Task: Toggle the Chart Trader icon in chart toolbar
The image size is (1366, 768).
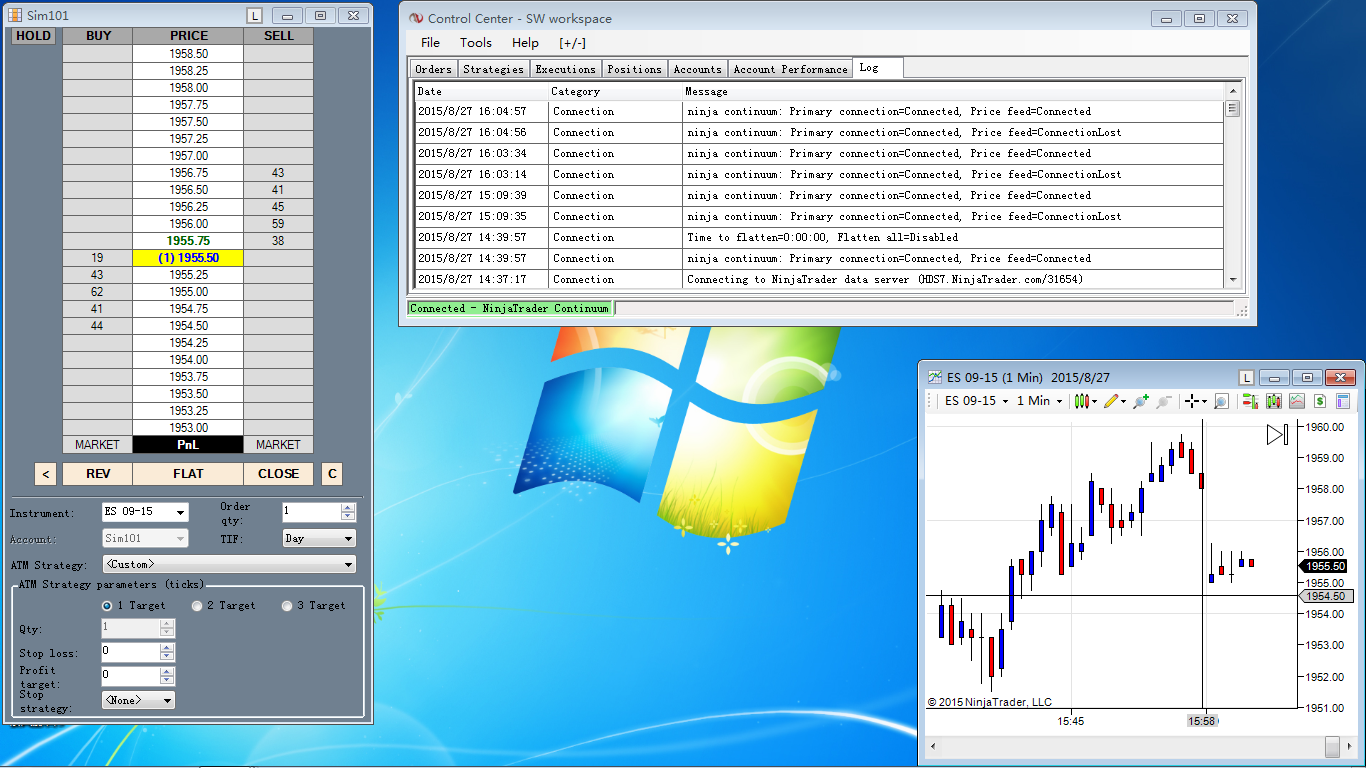Action: tap(1250, 401)
